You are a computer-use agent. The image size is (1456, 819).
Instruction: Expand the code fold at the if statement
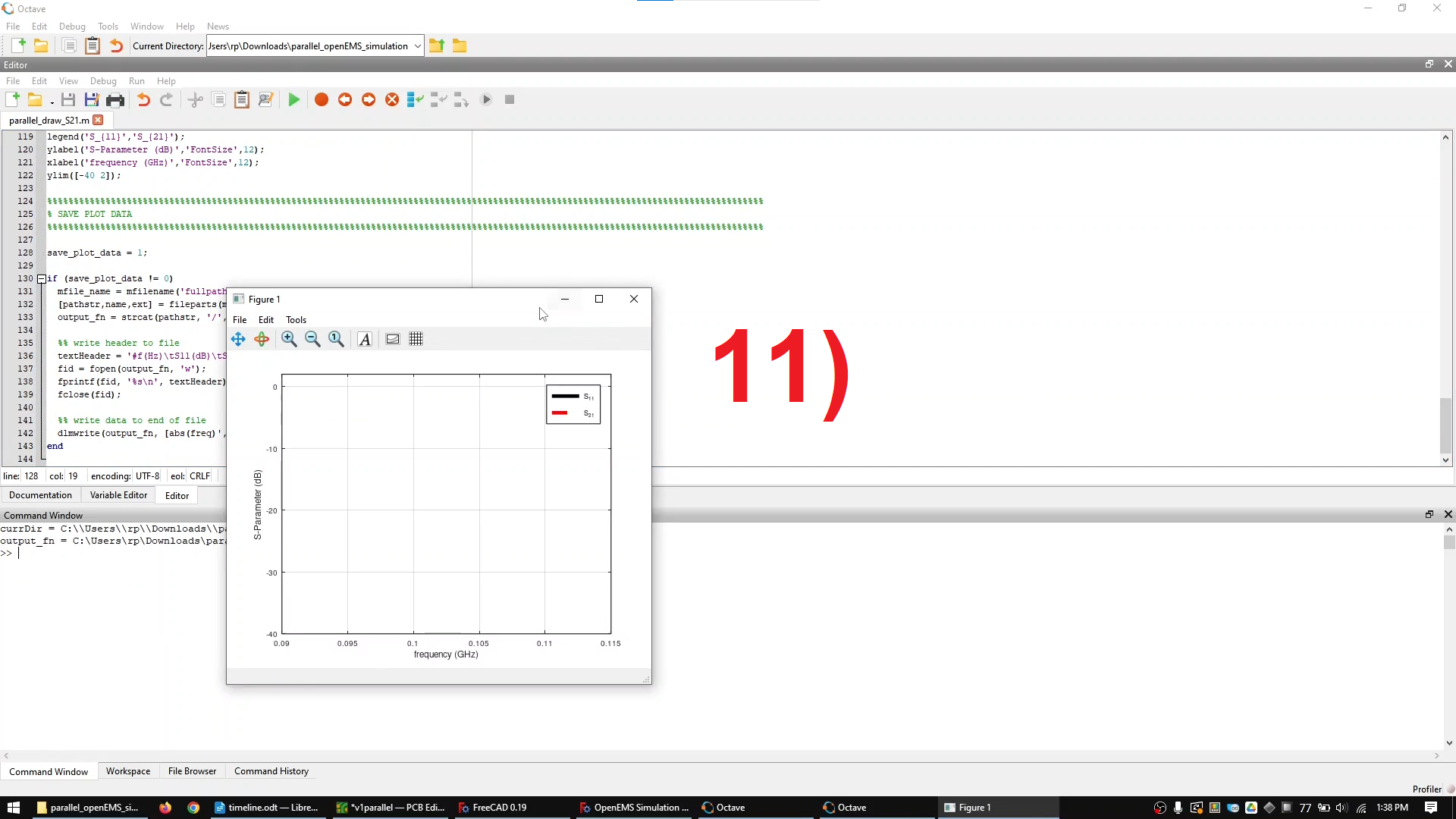coord(42,278)
